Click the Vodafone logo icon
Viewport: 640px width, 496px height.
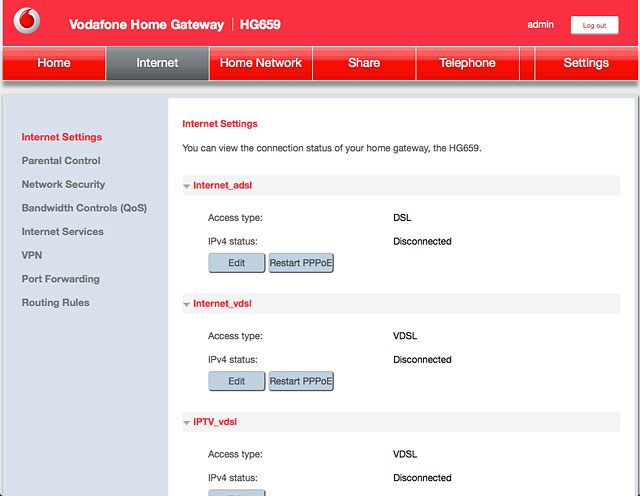(27, 20)
